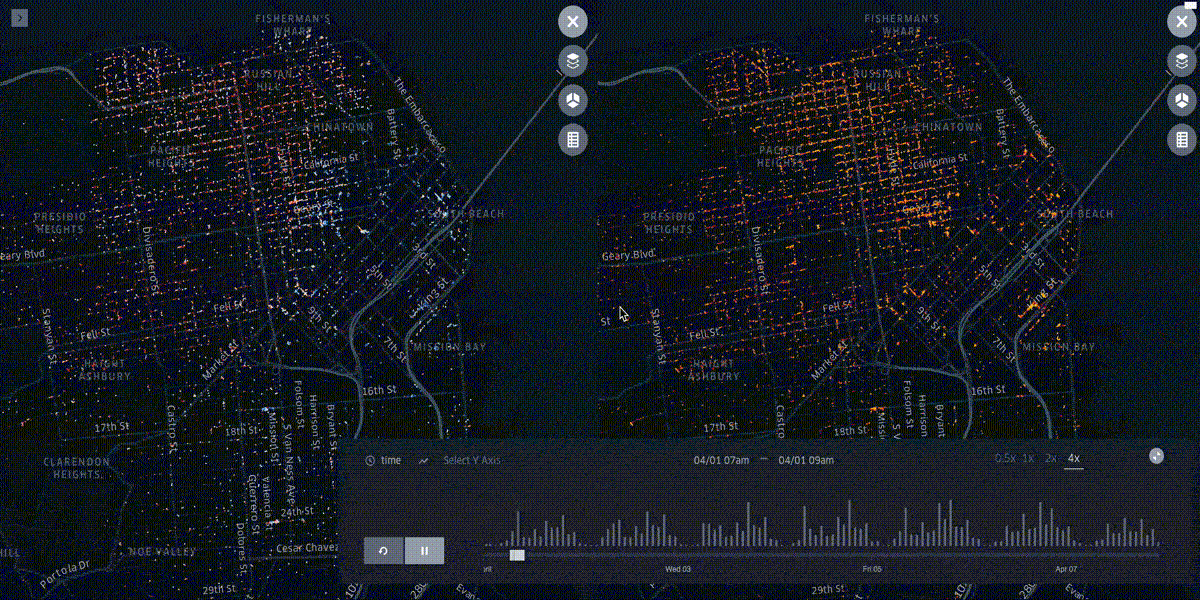This screenshot has width=1200, height=600.
Task: Click the time range slider handle
Action: point(517,555)
